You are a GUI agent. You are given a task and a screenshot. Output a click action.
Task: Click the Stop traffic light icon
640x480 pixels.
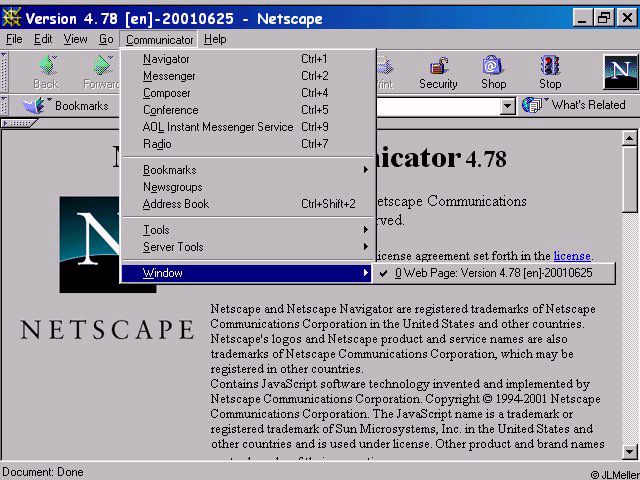point(549,65)
